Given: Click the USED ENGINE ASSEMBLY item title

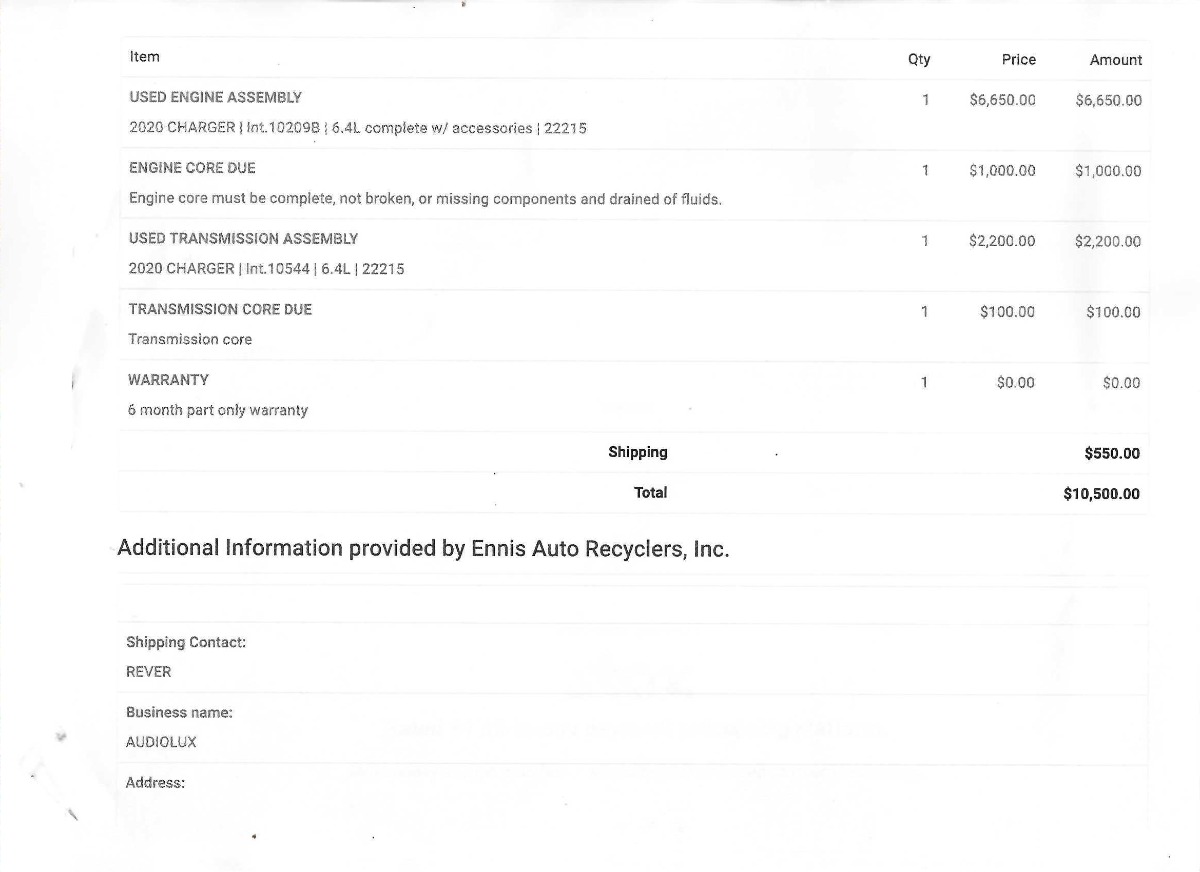Looking at the screenshot, I should pyautogui.click(x=215, y=97).
